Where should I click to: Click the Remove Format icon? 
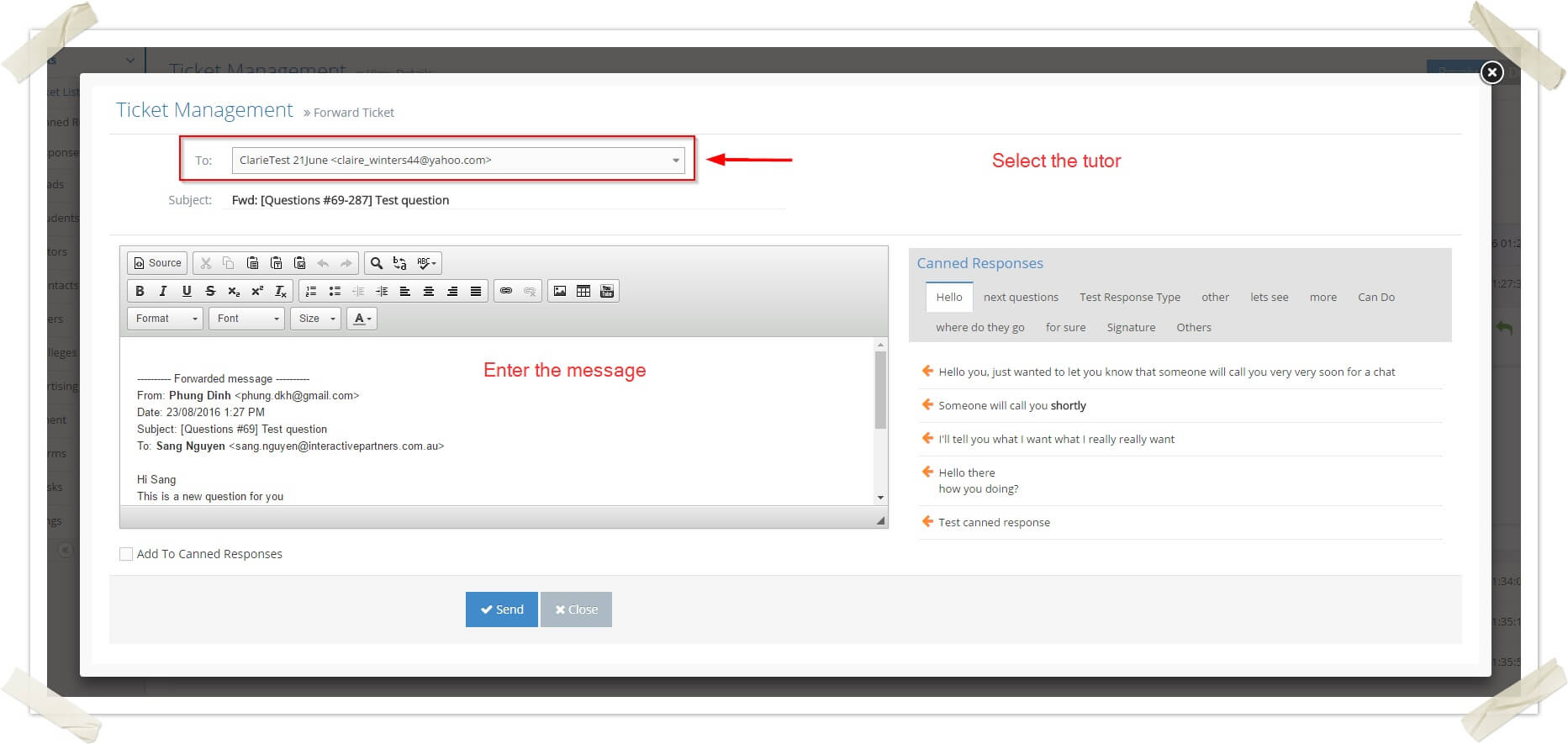(x=281, y=291)
